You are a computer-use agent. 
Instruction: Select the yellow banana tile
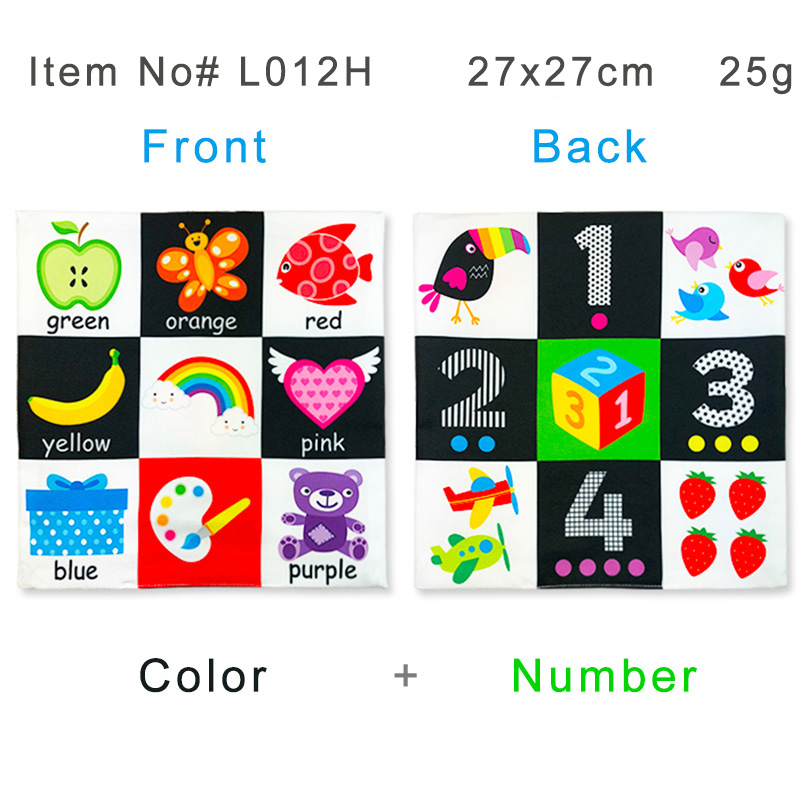(79, 397)
